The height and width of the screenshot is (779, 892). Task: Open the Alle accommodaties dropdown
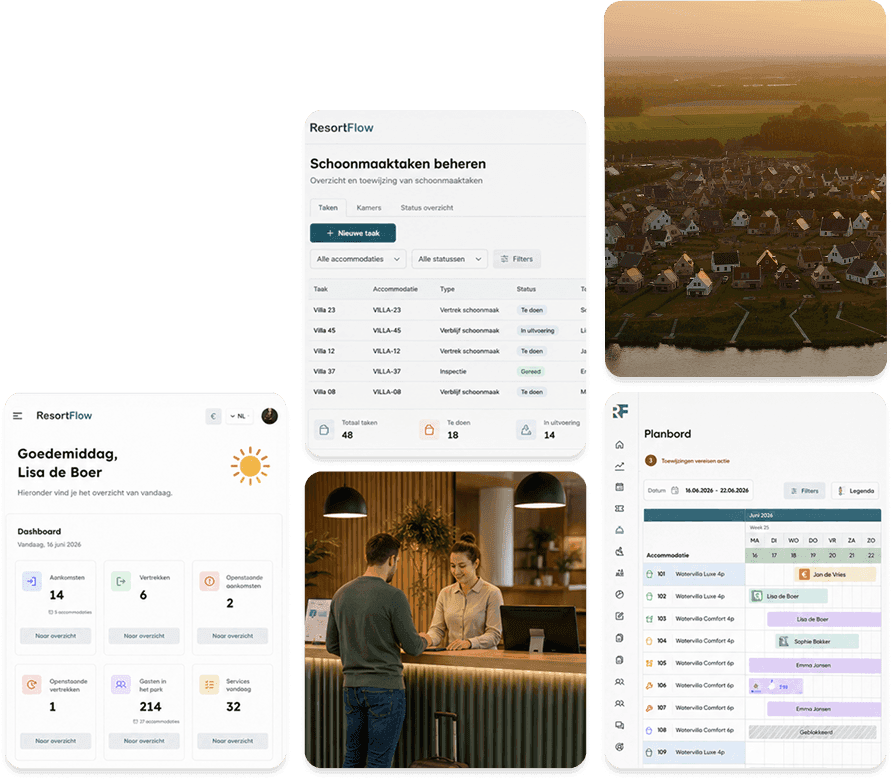(358, 259)
